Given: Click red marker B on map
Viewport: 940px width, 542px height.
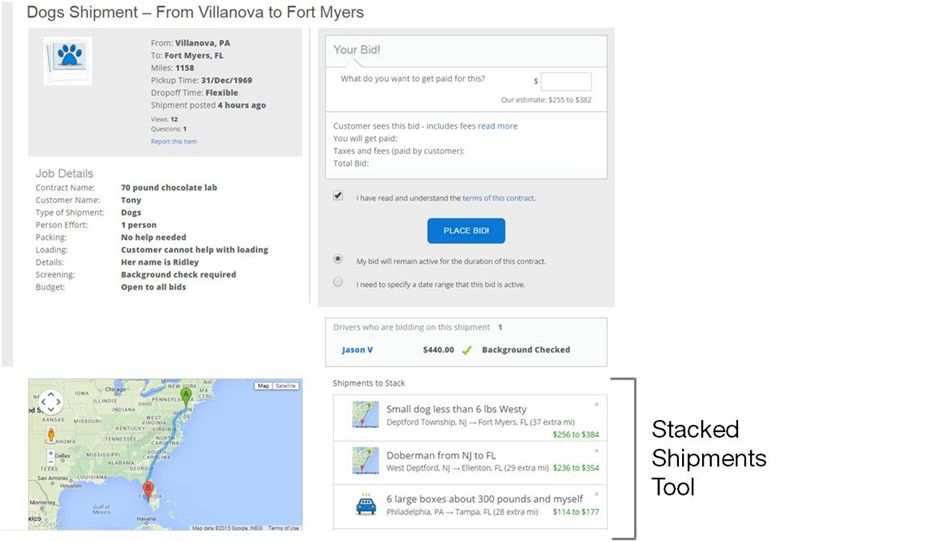Looking at the screenshot, I should point(149,488).
